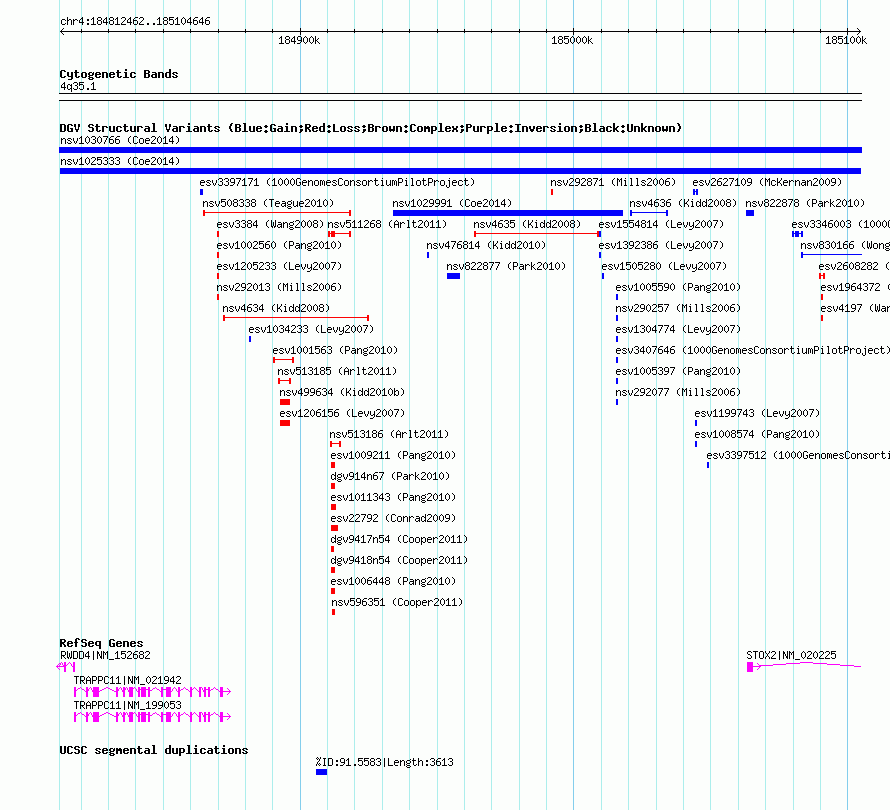Click nsv822878 (Park2010) label
Image resolution: width=890 pixels, height=810 pixels.
click(805, 203)
